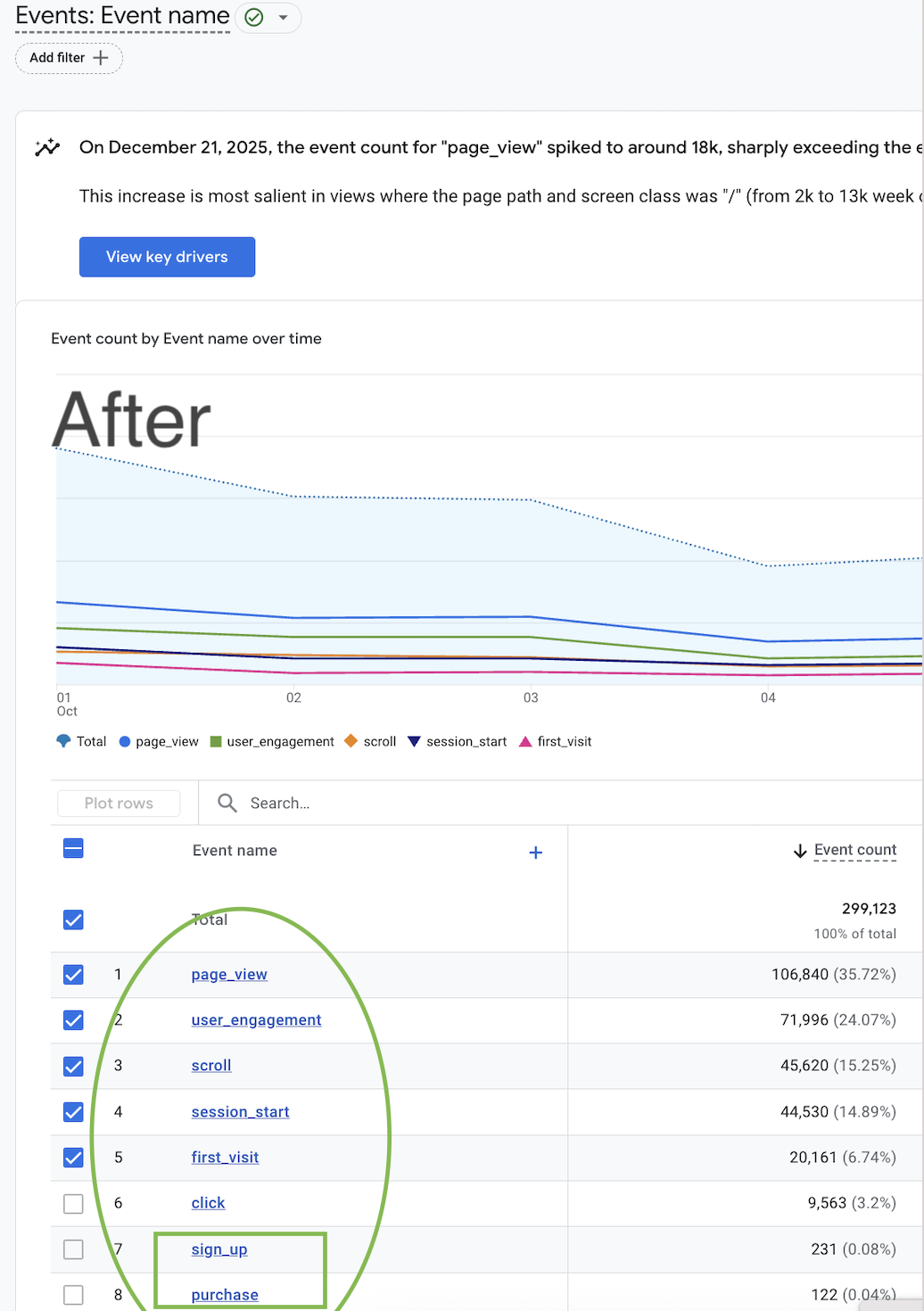This screenshot has width=924, height=1311.
Task: Click the 44,530 (14.89%) value
Action: tap(838, 1112)
